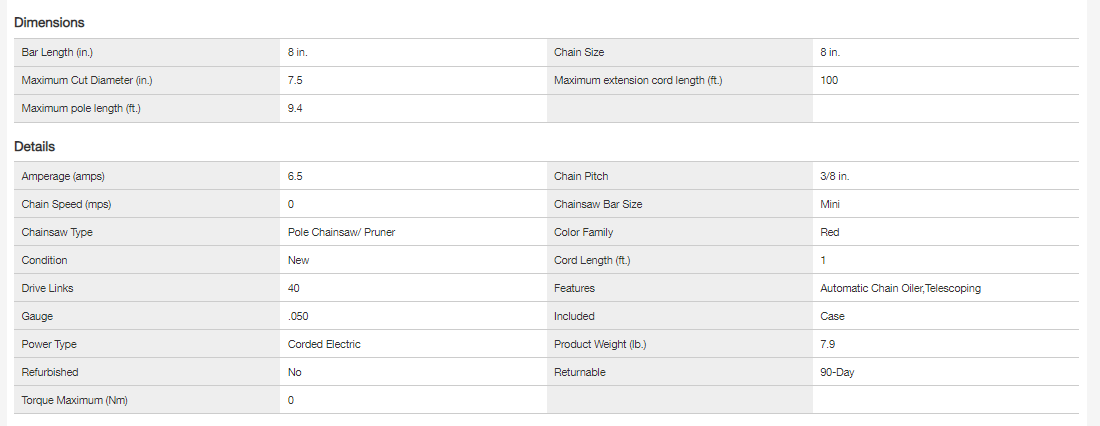Click the Dimensions section heading
This screenshot has height=426, width=1100.
point(49,22)
